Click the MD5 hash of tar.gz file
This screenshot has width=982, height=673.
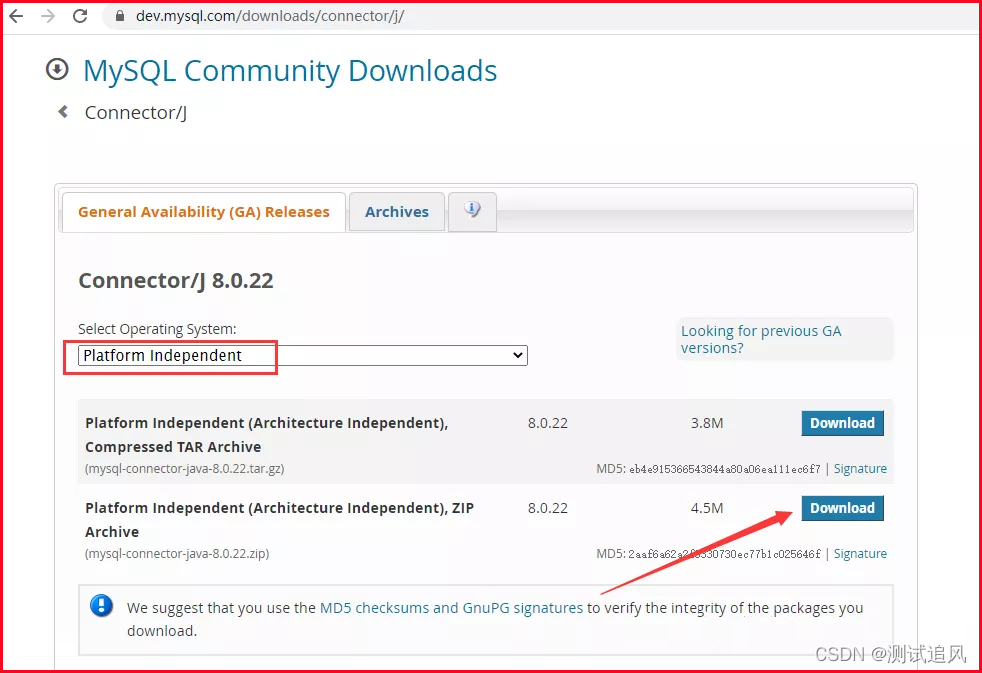(725, 469)
